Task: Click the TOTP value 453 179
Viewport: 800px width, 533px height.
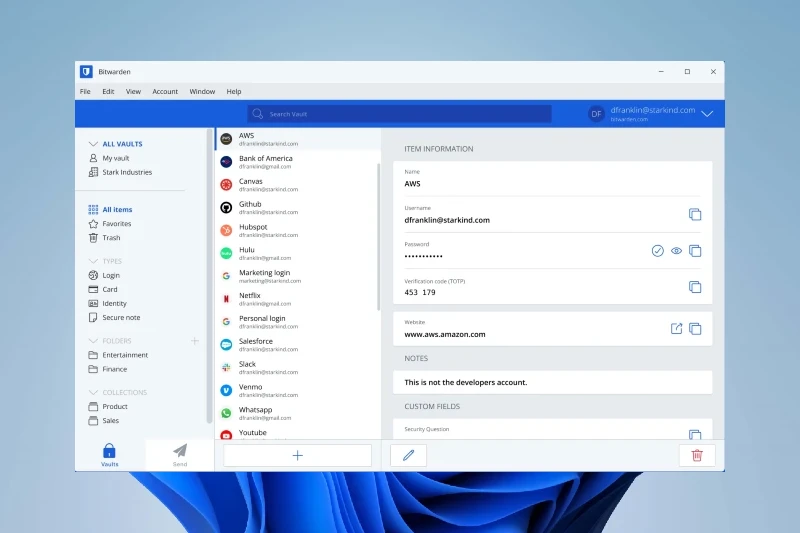Action: click(419, 292)
